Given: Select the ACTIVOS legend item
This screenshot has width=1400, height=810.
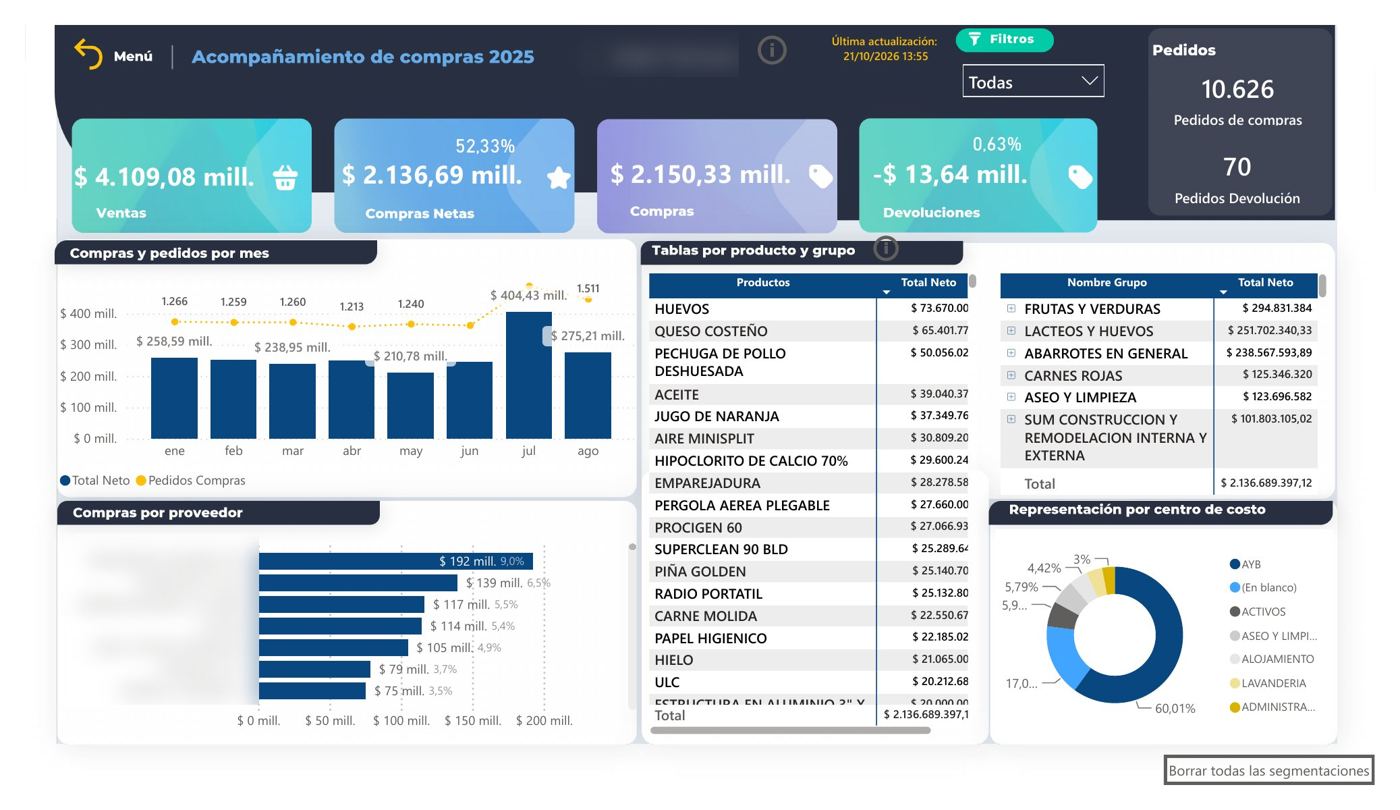Looking at the screenshot, I should [1257, 612].
